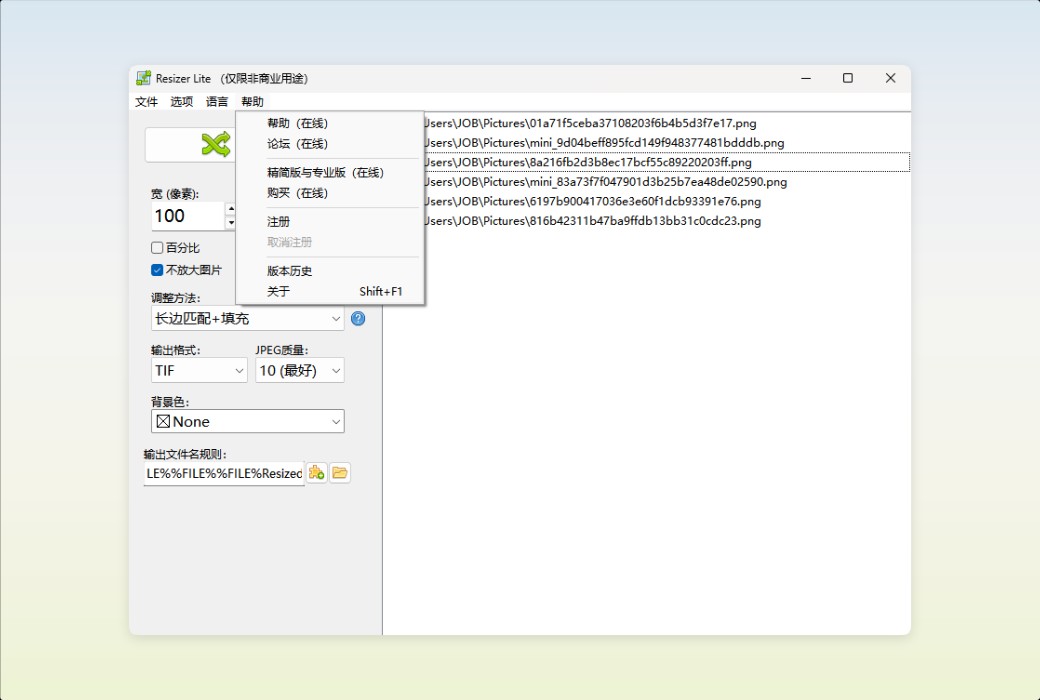Open the 背景色 None background color picker
This screenshot has height=700, width=1040.
(x=247, y=421)
